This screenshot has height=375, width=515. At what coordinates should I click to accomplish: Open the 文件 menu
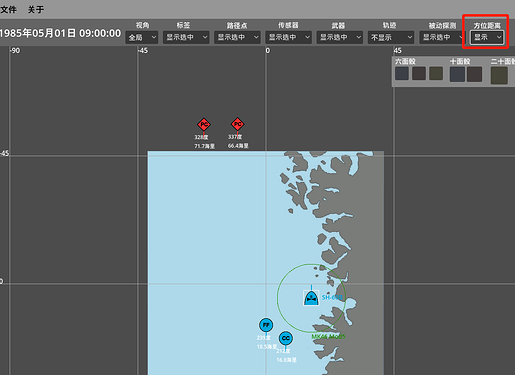click(x=8, y=9)
